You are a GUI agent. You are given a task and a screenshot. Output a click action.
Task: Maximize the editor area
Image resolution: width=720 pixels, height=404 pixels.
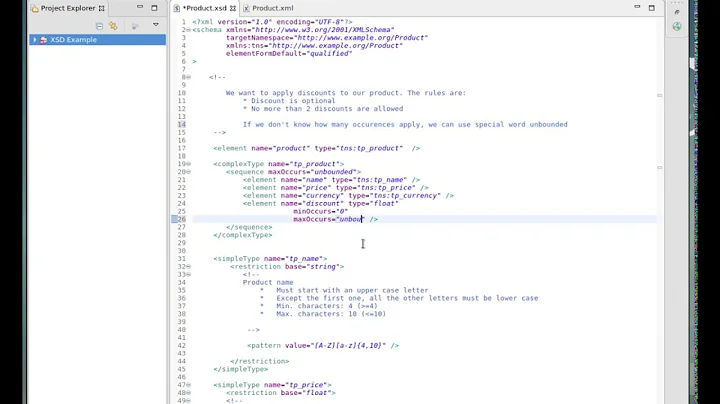[652, 8]
